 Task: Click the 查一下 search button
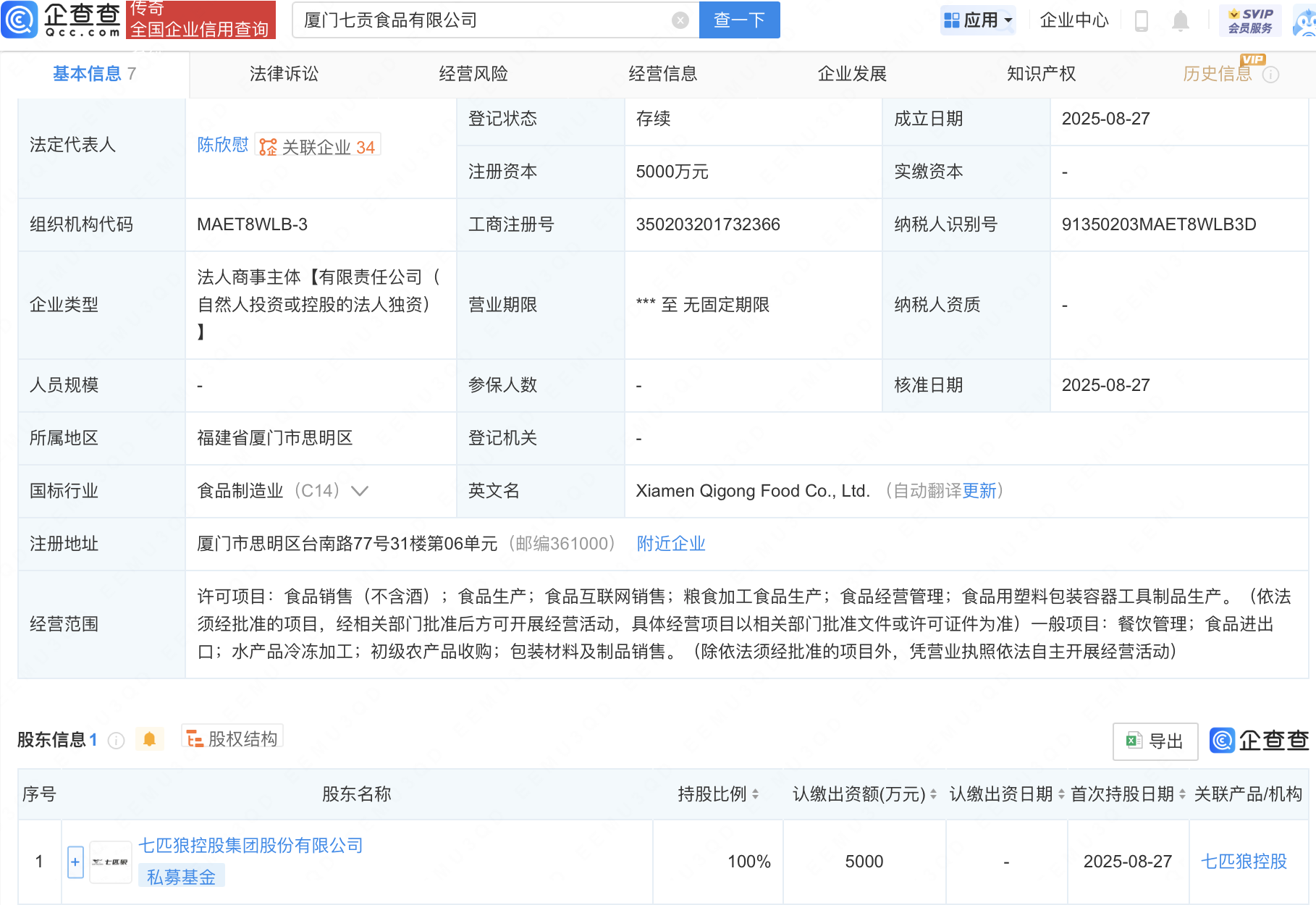tap(739, 20)
